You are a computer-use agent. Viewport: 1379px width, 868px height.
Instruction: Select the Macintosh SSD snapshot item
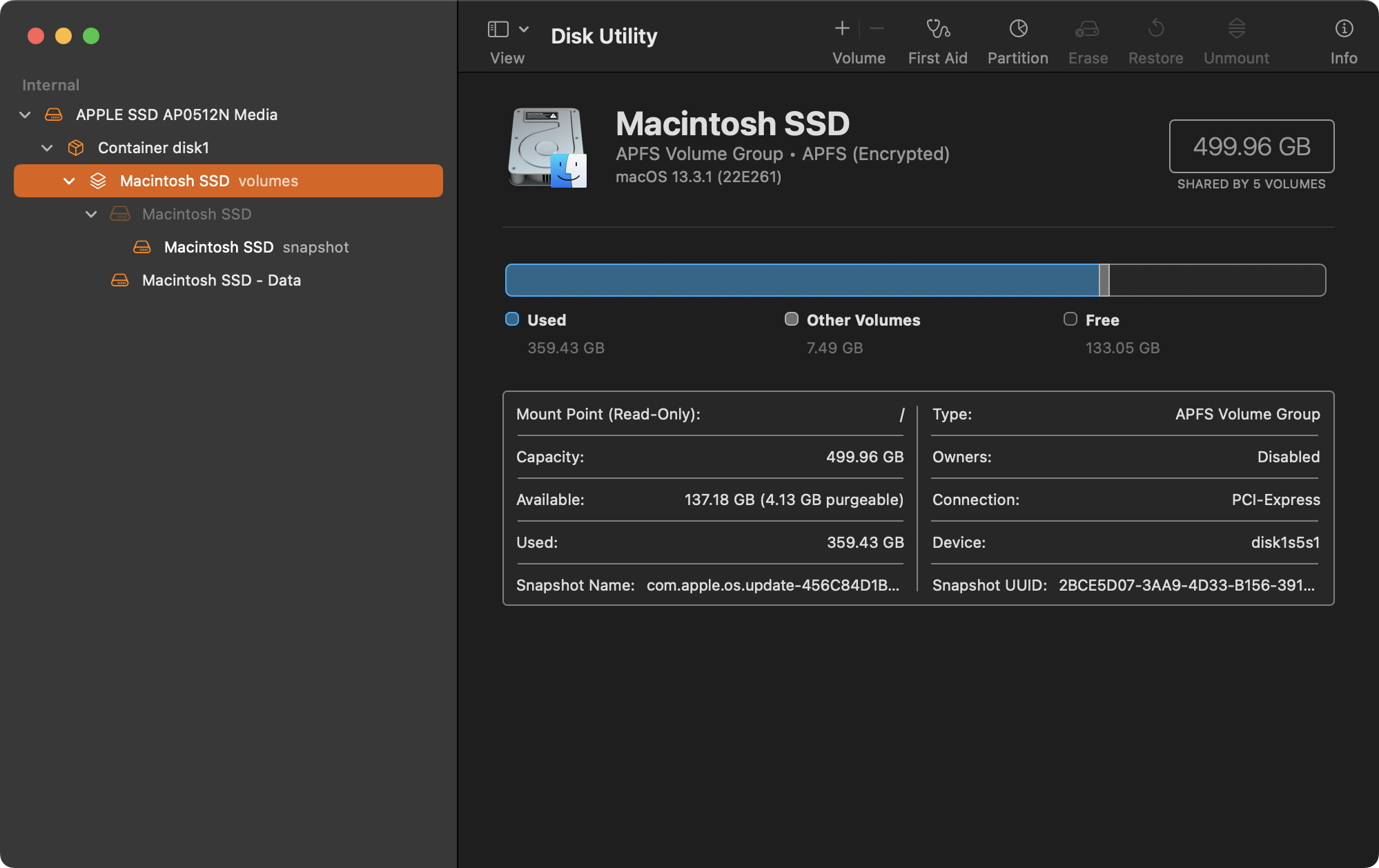pyautogui.click(x=255, y=247)
